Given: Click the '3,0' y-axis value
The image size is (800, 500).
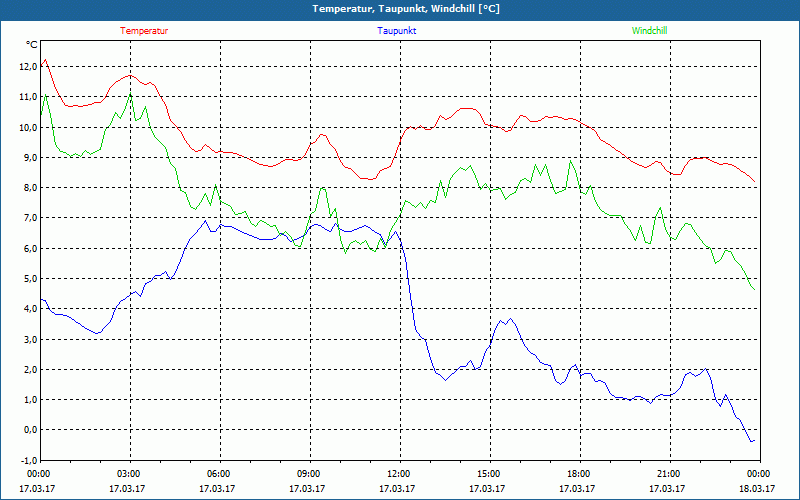Looking at the screenshot, I should coord(30,339).
